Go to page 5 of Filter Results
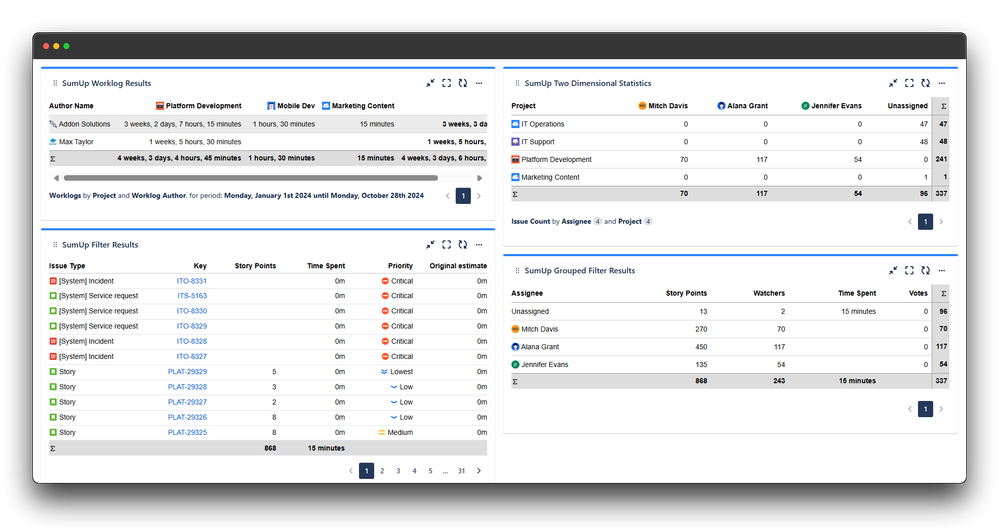Image resolution: width=999 pixels, height=532 pixels. 430,471
